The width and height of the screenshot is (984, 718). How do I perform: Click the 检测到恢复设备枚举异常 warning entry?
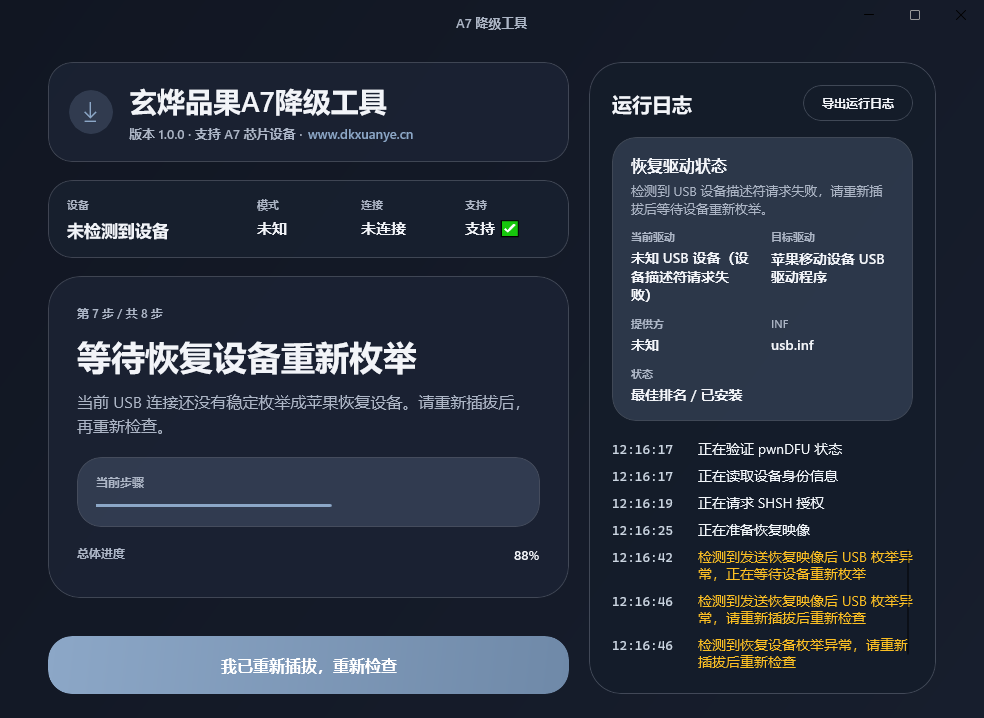point(800,654)
